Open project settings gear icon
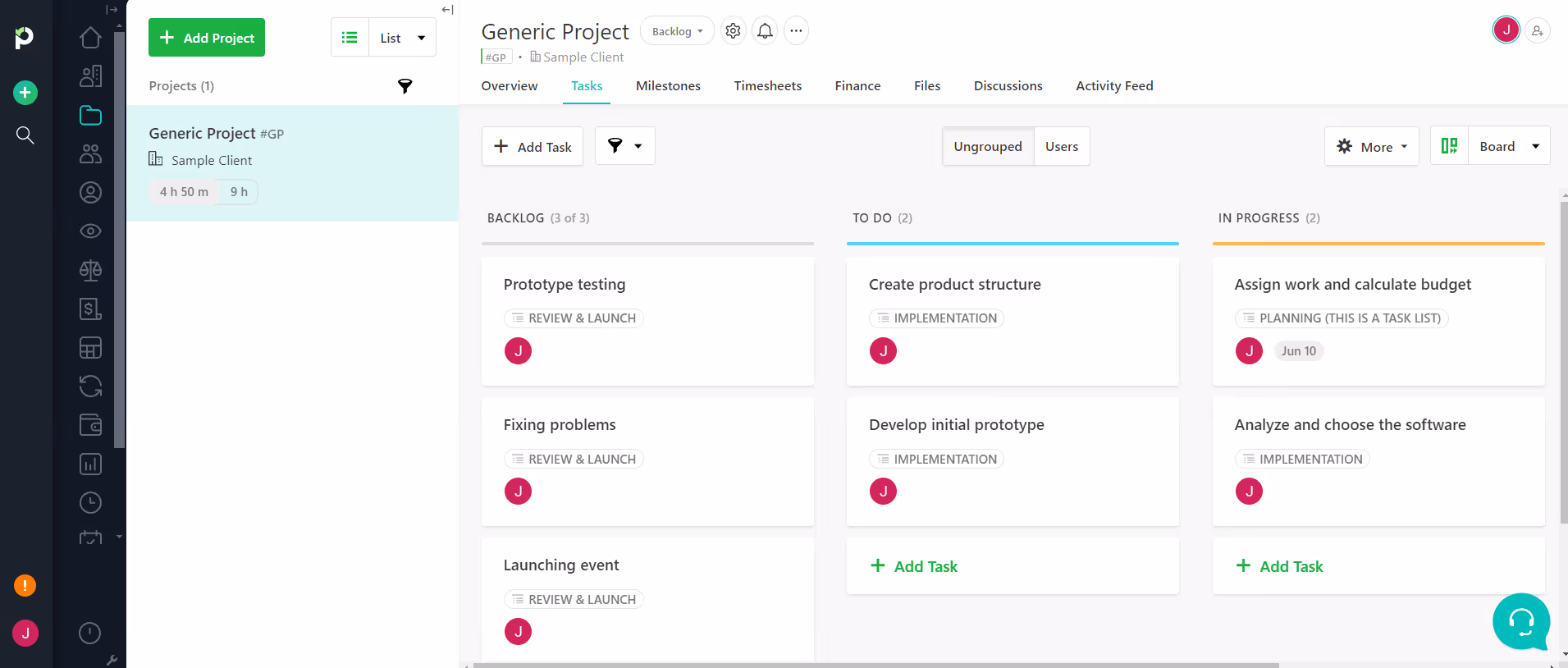 pos(733,31)
